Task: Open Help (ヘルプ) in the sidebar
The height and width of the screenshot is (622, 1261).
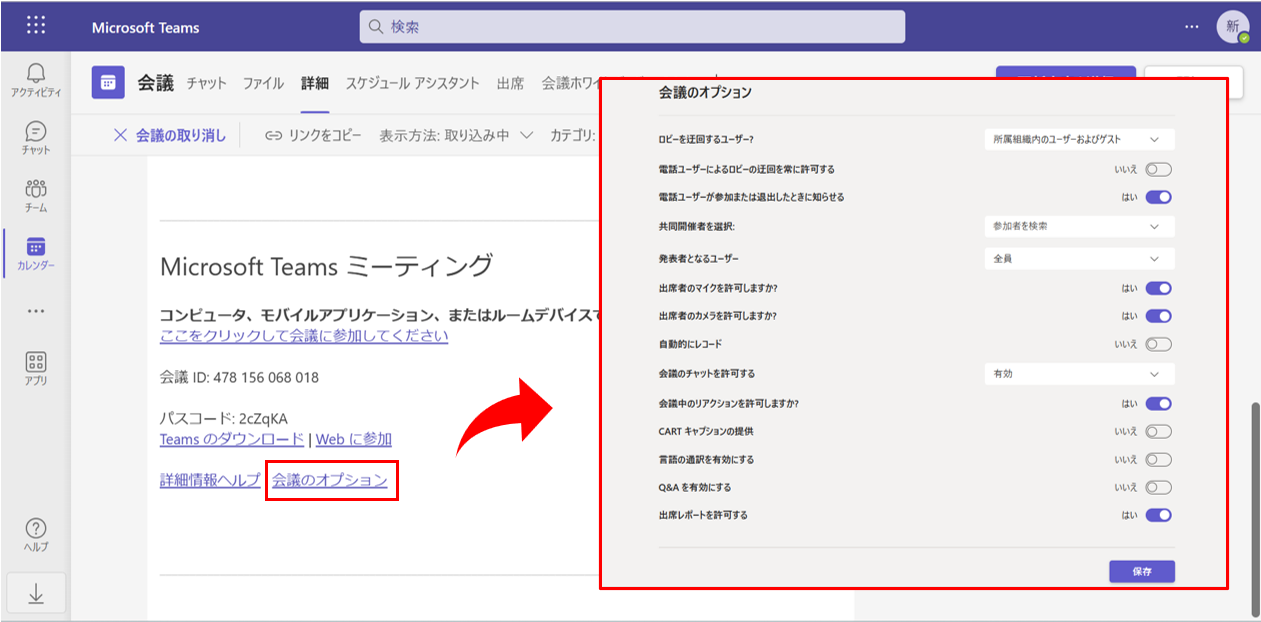Action: pyautogui.click(x=36, y=535)
